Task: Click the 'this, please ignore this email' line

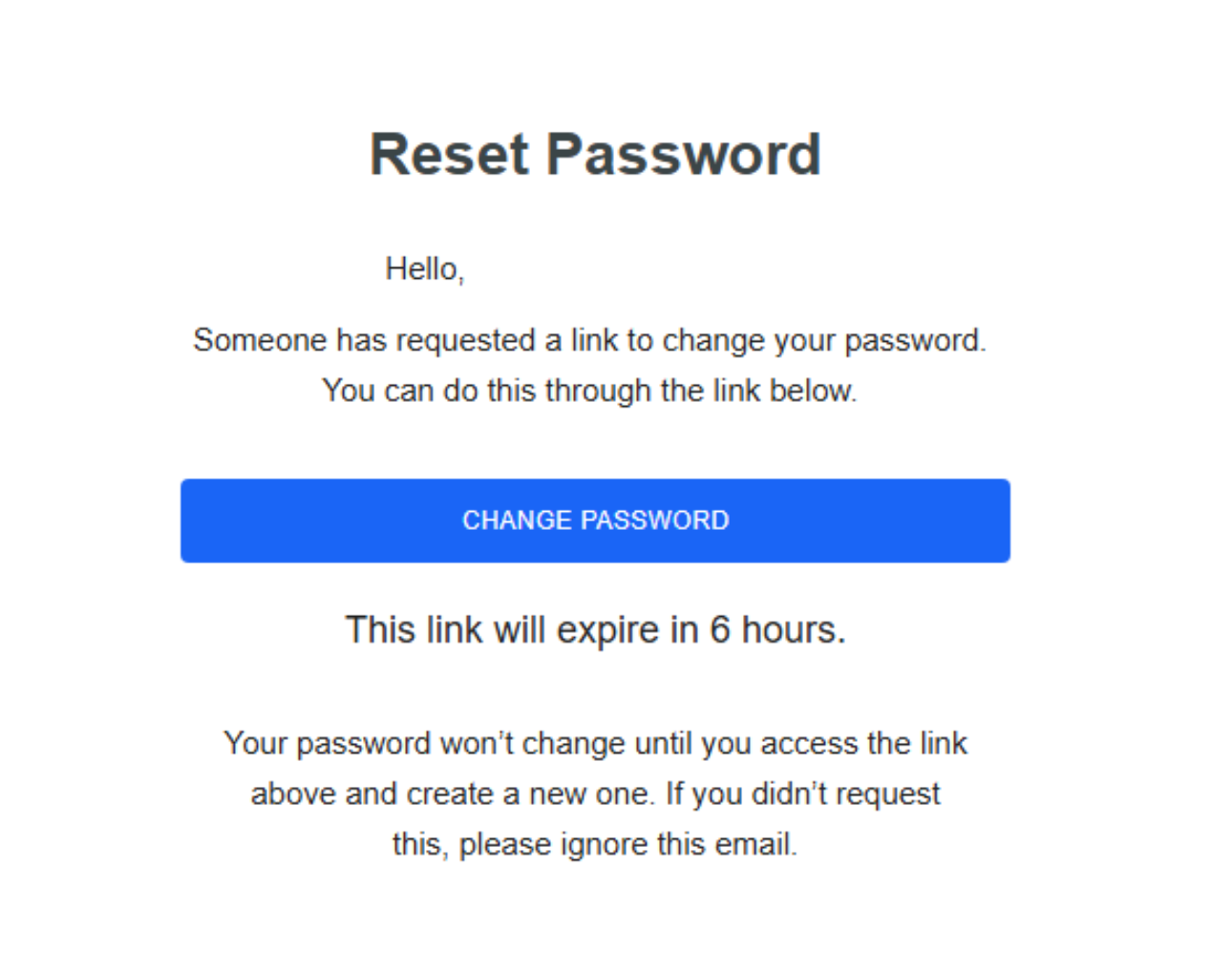Action: (x=595, y=845)
